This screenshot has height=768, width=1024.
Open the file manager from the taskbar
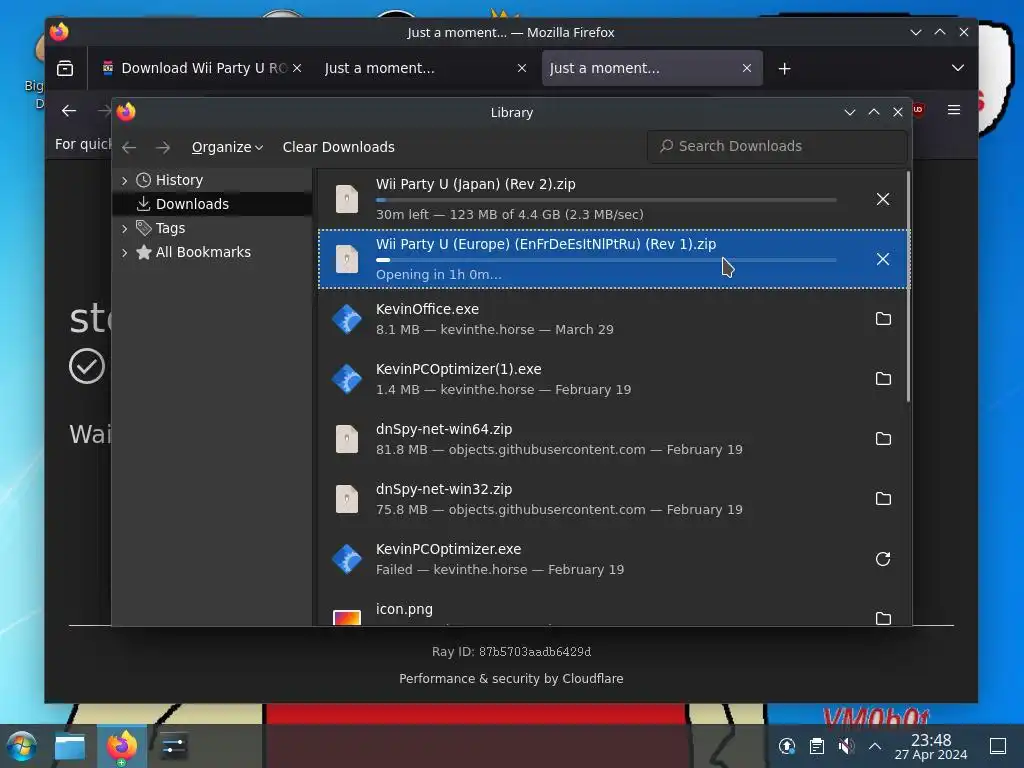point(70,746)
